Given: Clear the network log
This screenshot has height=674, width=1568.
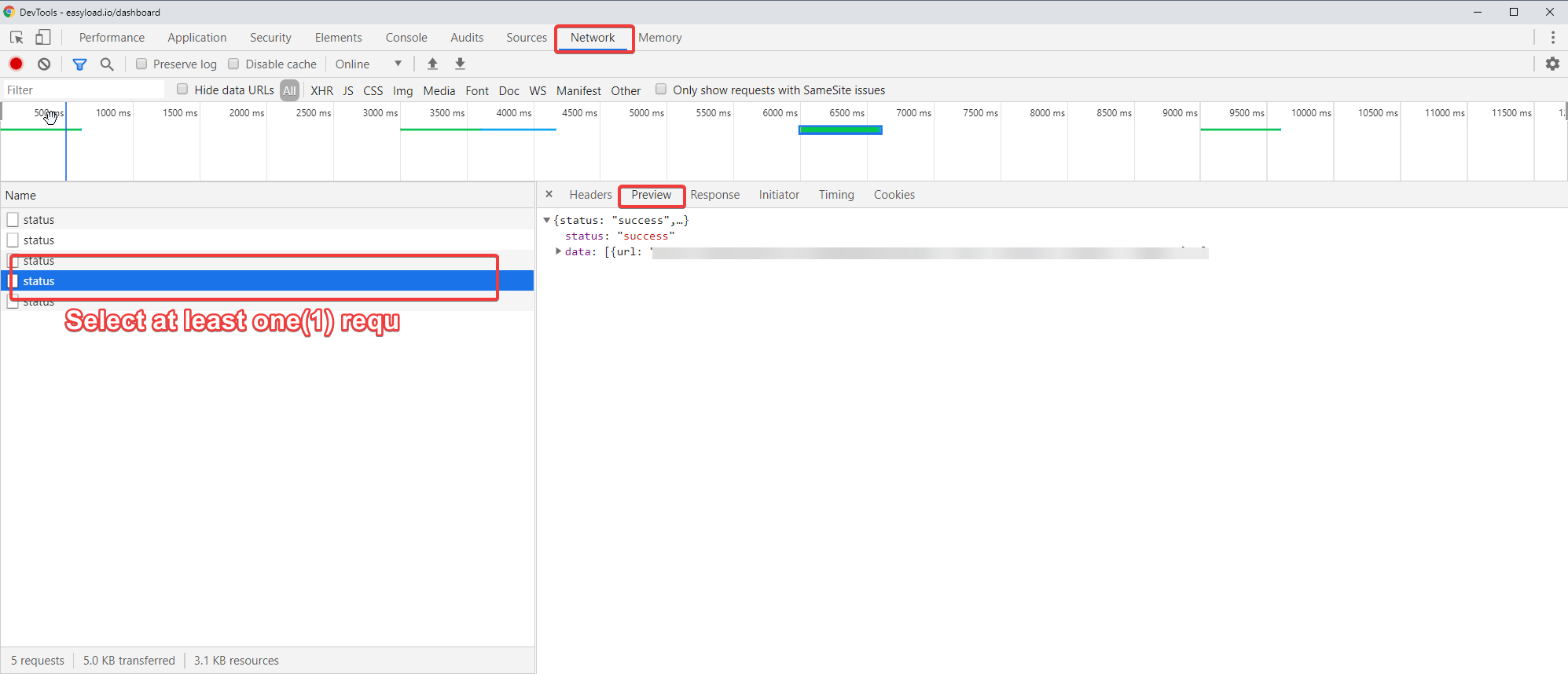Looking at the screenshot, I should point(44,64).
